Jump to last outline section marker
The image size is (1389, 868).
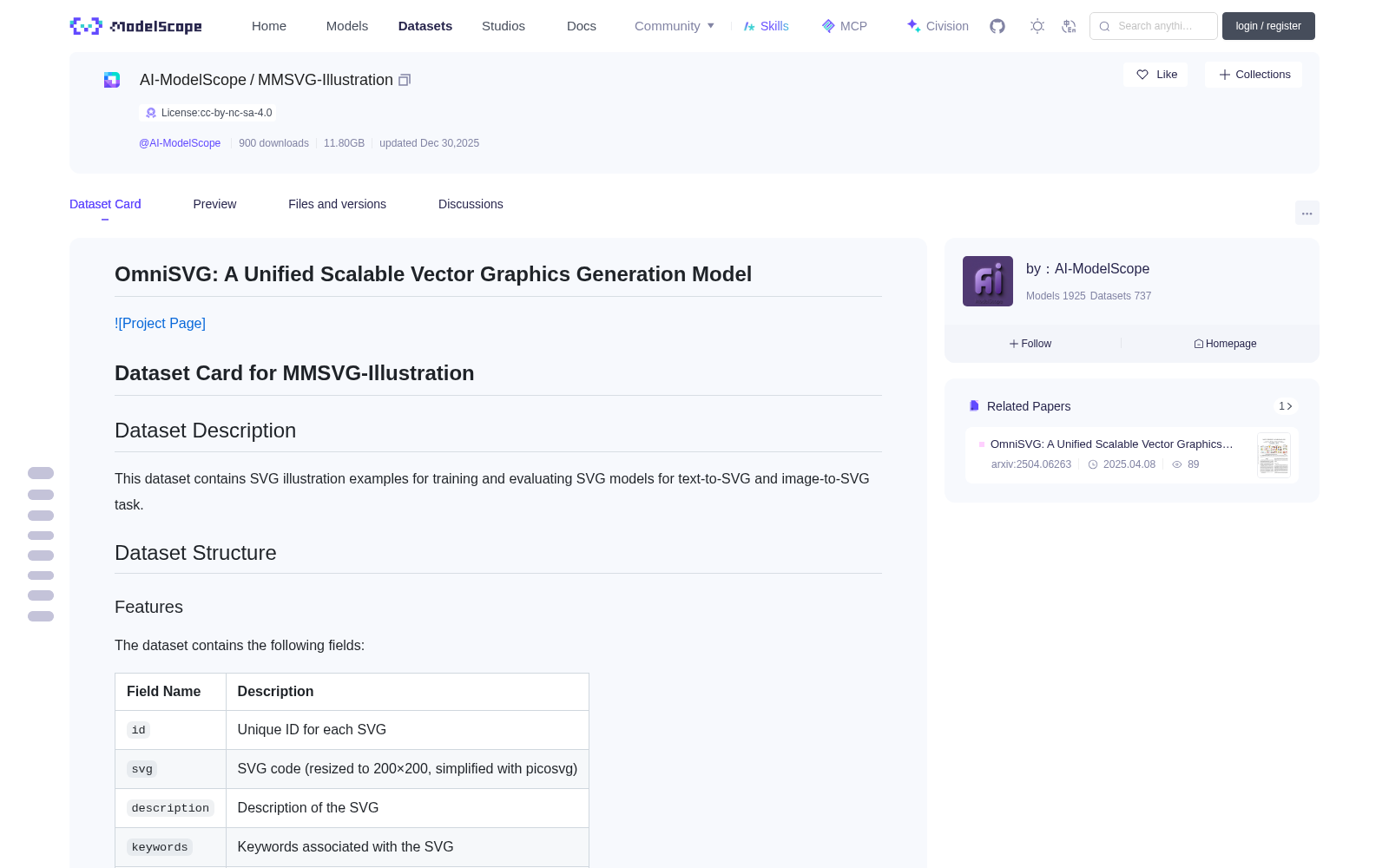41,616
